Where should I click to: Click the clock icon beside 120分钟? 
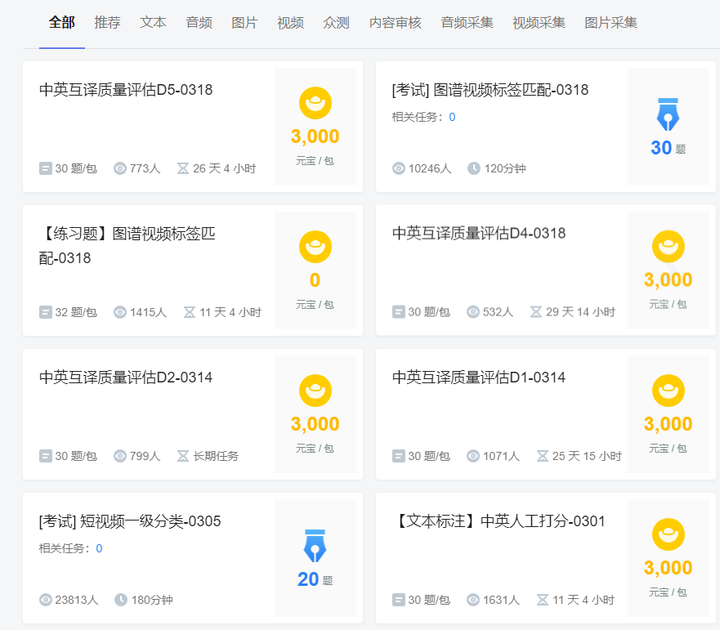pos(474,169)
